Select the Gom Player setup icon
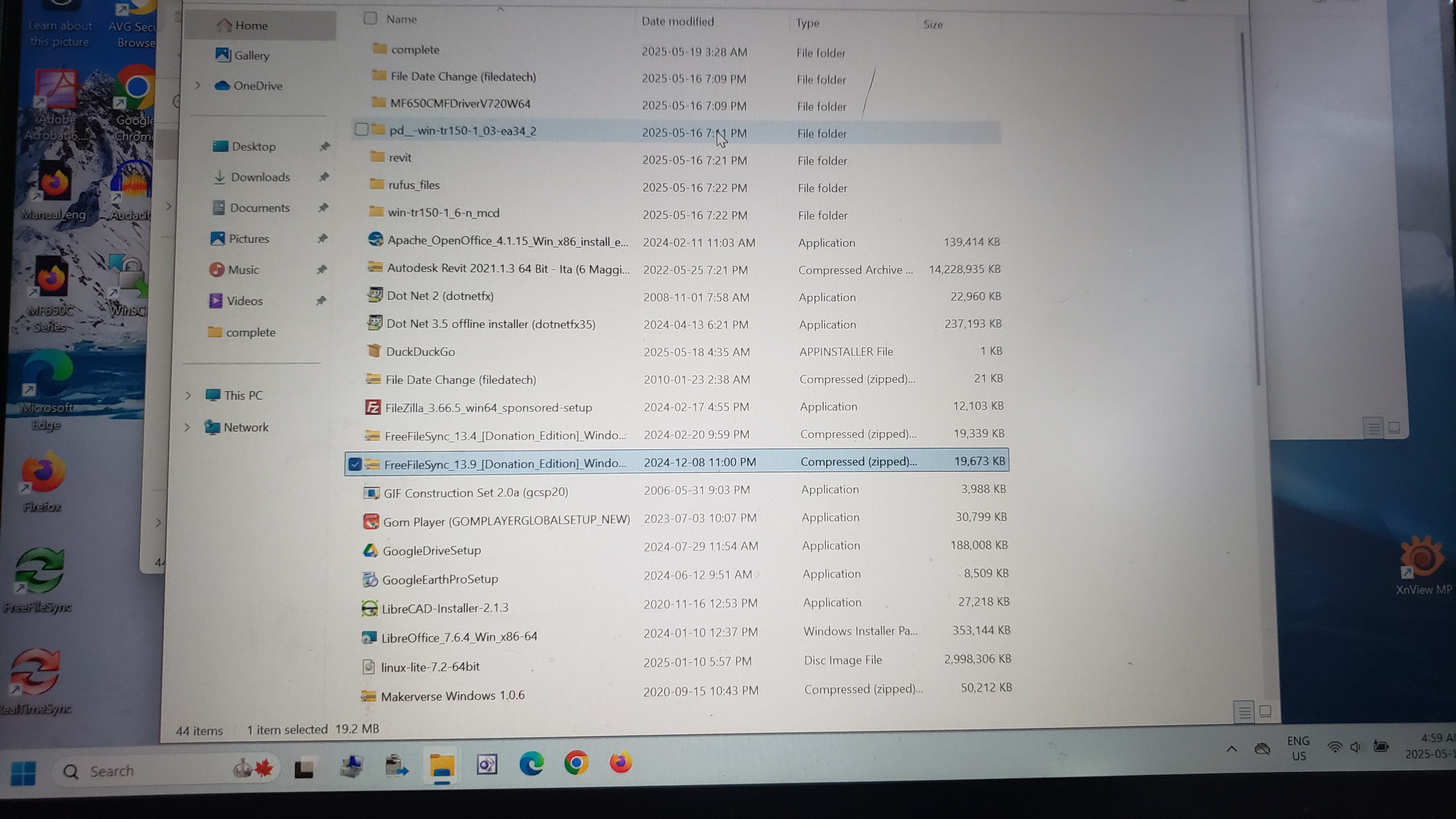Viewport: 1456px width, 819px height. [371, 521]
